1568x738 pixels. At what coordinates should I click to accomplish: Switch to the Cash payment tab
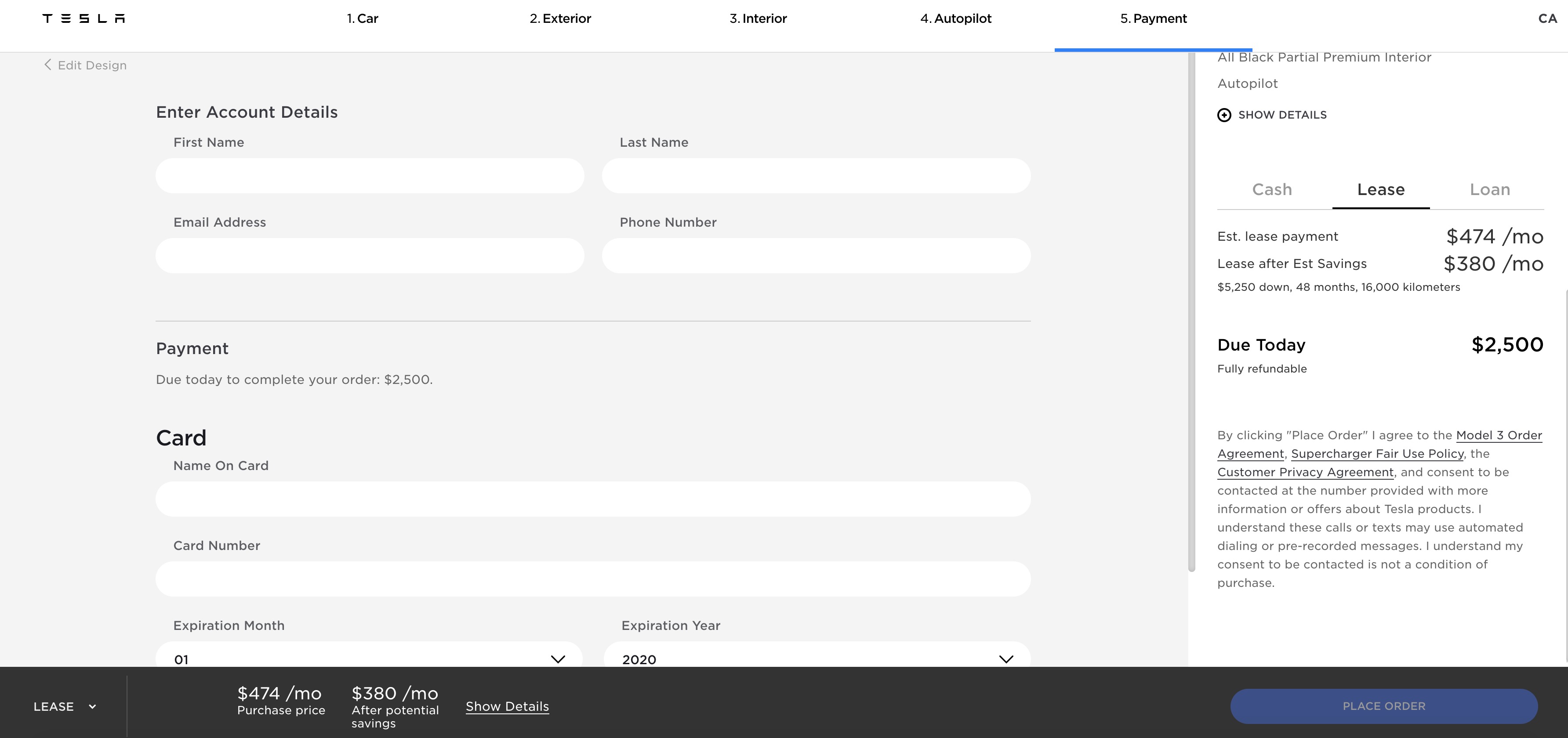tap(1271, 189)
